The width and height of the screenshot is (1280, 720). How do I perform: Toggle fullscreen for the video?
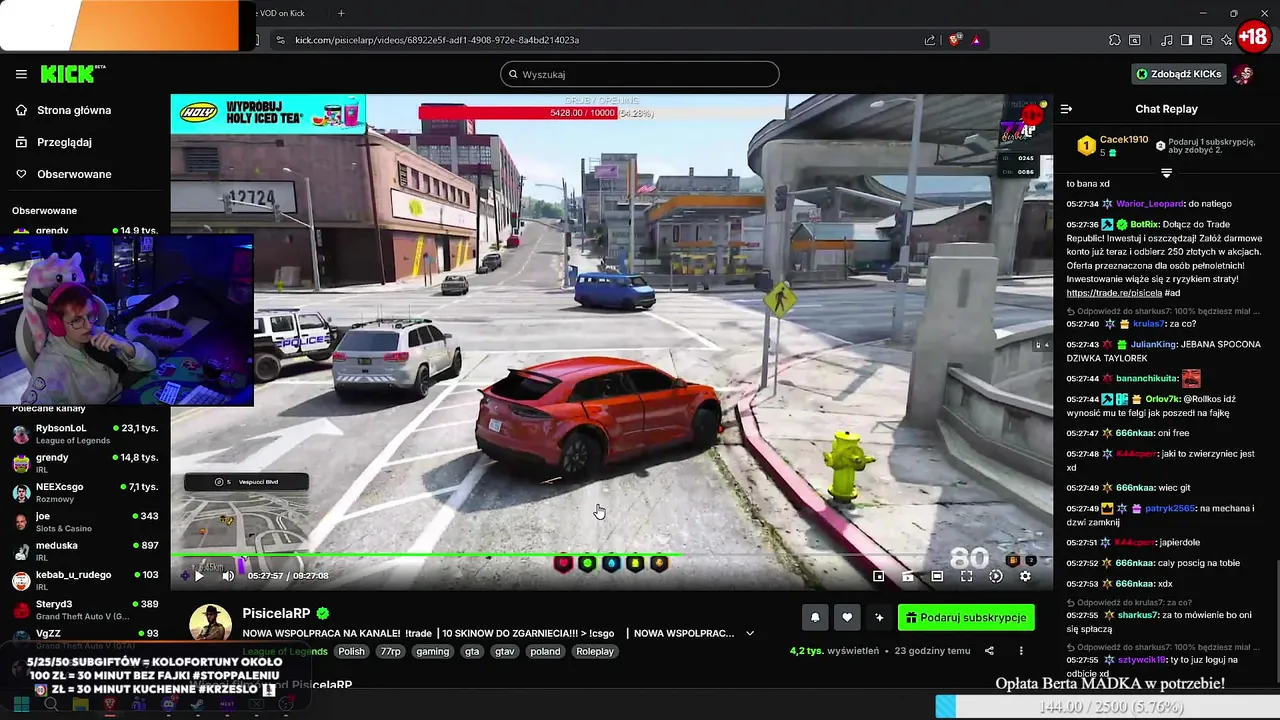[966, 576]
